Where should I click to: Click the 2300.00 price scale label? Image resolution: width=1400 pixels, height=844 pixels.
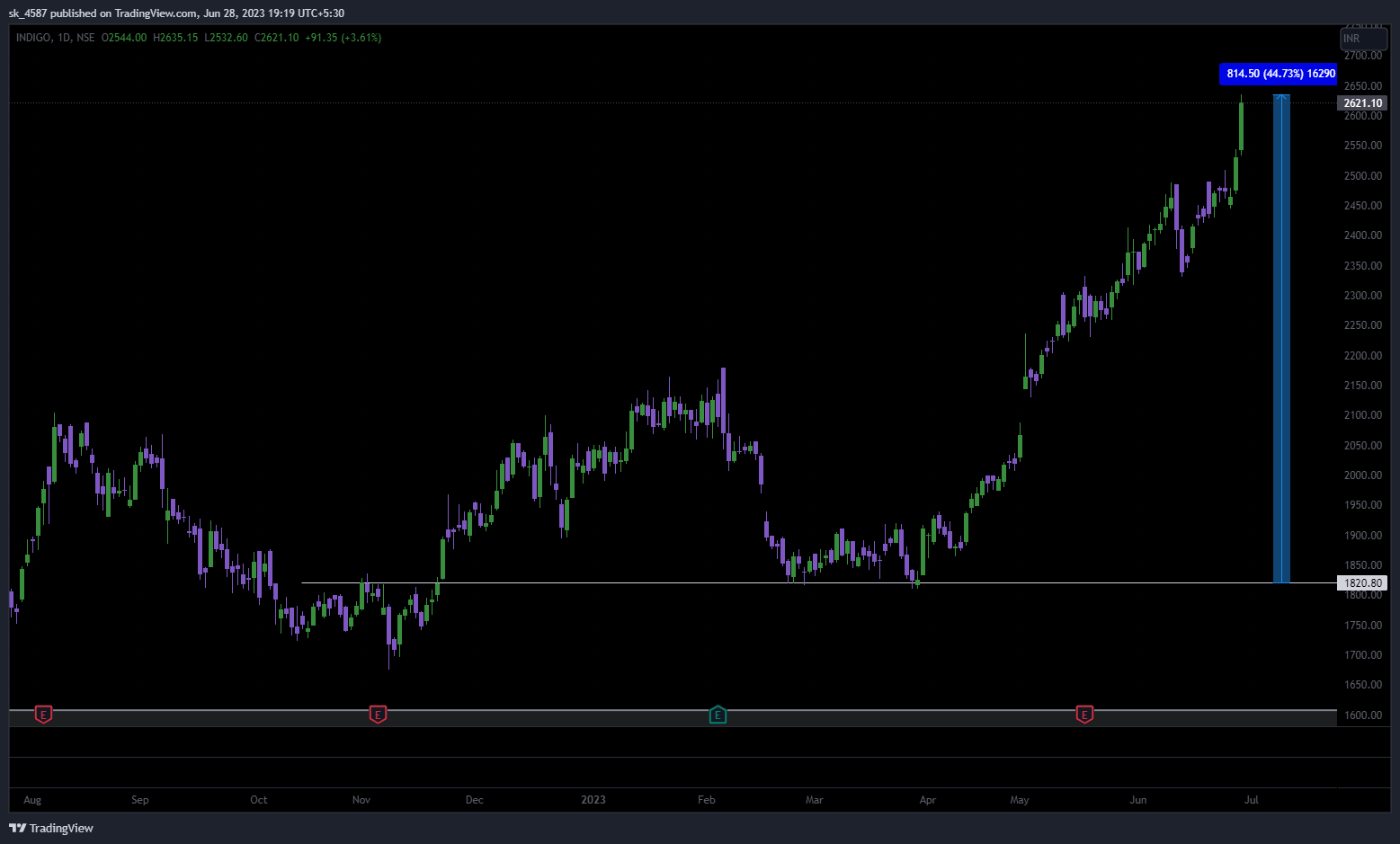point(1363,296)
